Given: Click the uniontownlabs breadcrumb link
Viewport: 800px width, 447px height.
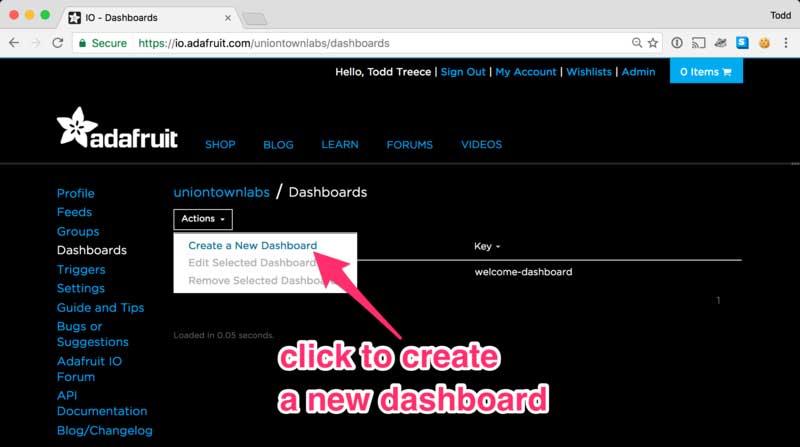Looking at the screenshot, I should point(221,192).
